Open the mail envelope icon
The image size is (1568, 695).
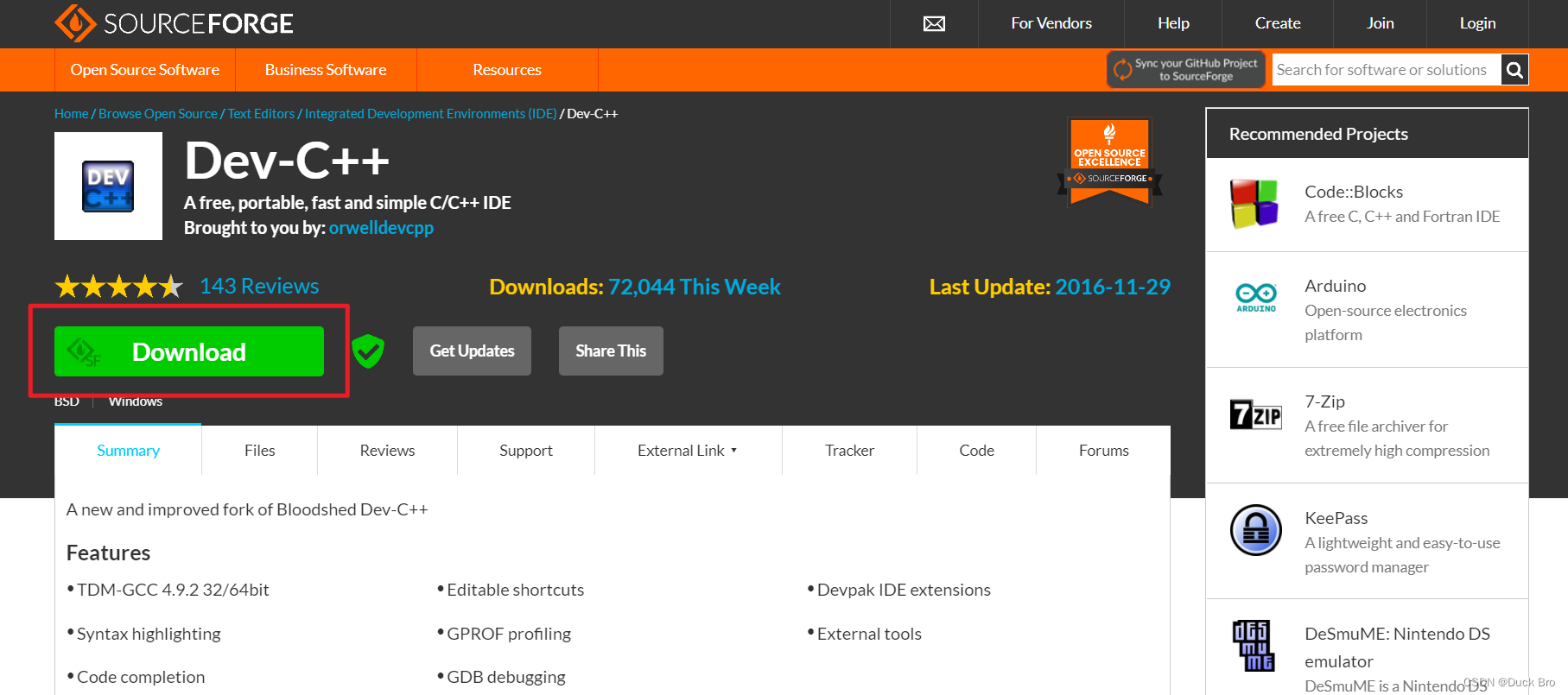[934, 23]
